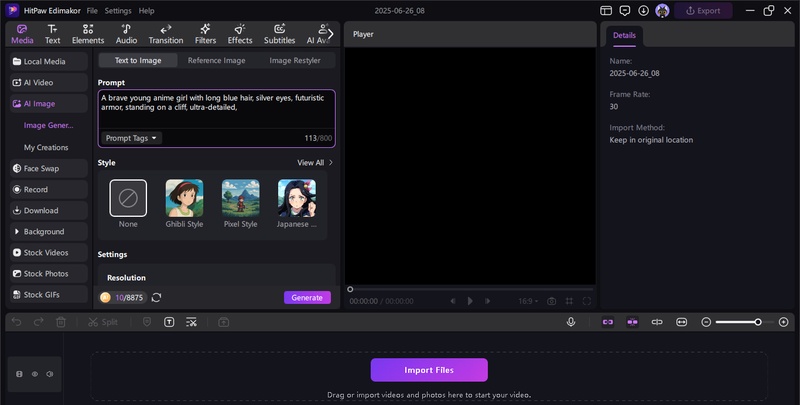Take a snapshot with camera icon
Viewport: 800px width, 405px height.
tap(552, 301)
